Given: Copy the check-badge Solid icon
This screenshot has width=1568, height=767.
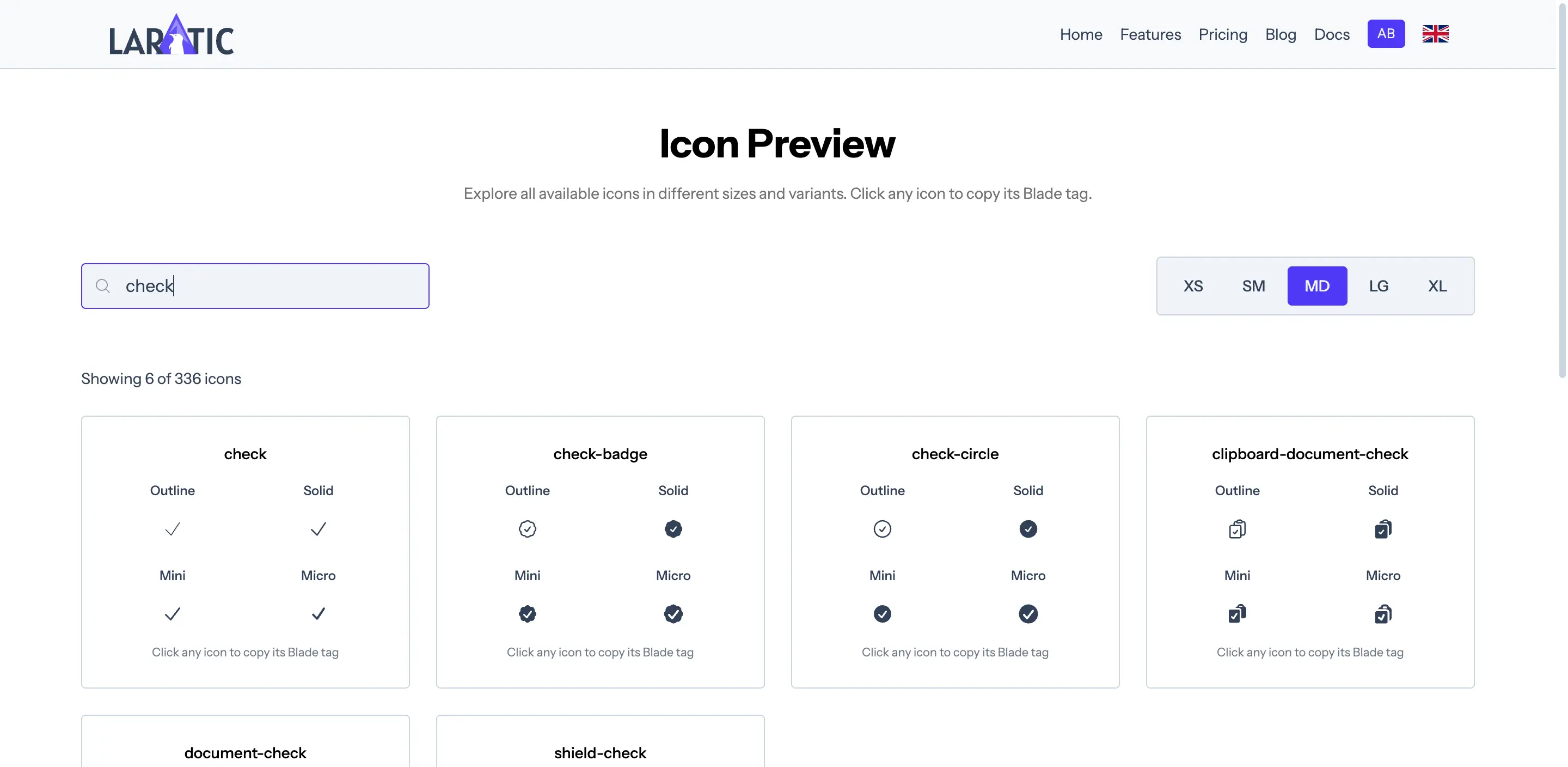Looking at the screenshot, I should 672,529.
